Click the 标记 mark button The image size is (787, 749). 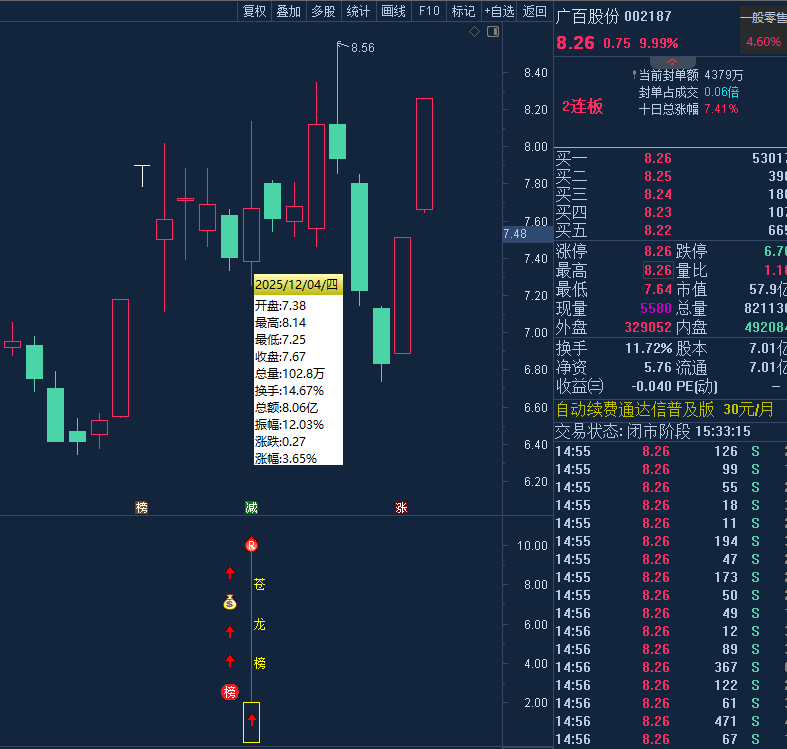coord(463,11)
